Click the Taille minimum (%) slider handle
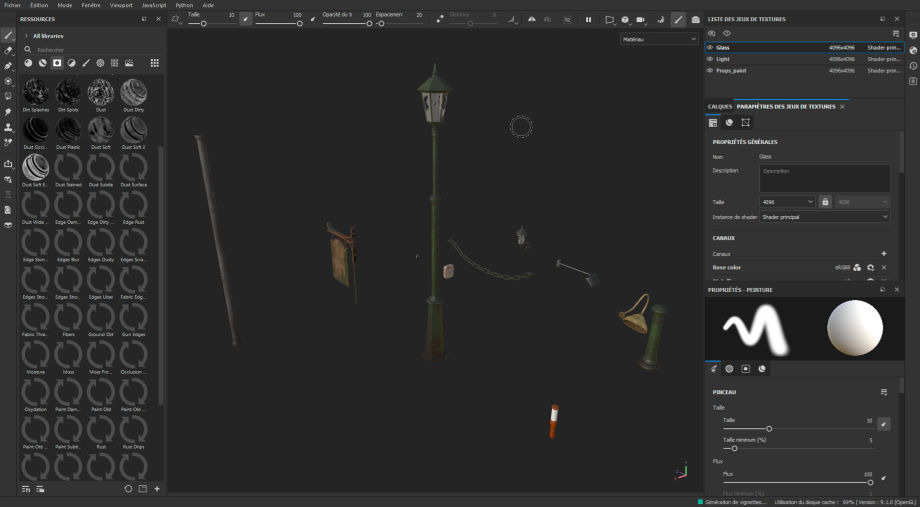The width and height of the screenshot is (920, 507). [734, 448]
